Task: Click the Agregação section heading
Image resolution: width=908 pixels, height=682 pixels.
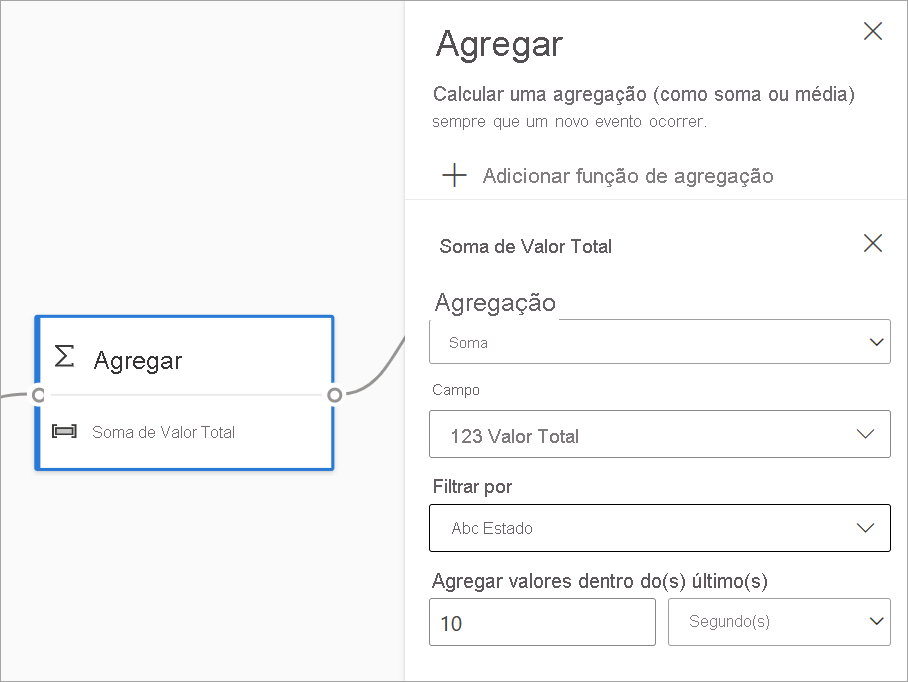Action: [x=494, y=303]
